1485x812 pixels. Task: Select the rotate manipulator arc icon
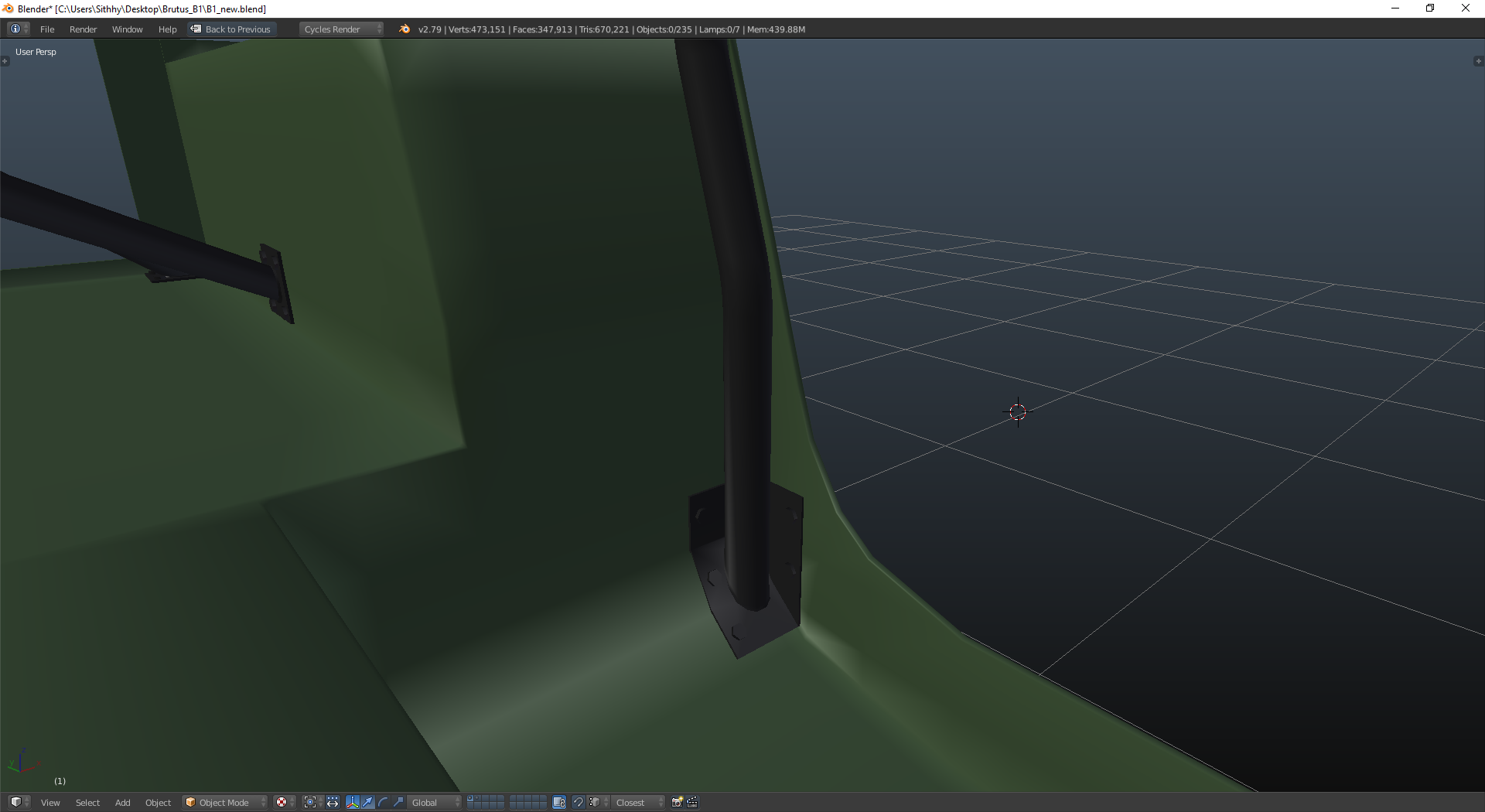pos(383,802)
